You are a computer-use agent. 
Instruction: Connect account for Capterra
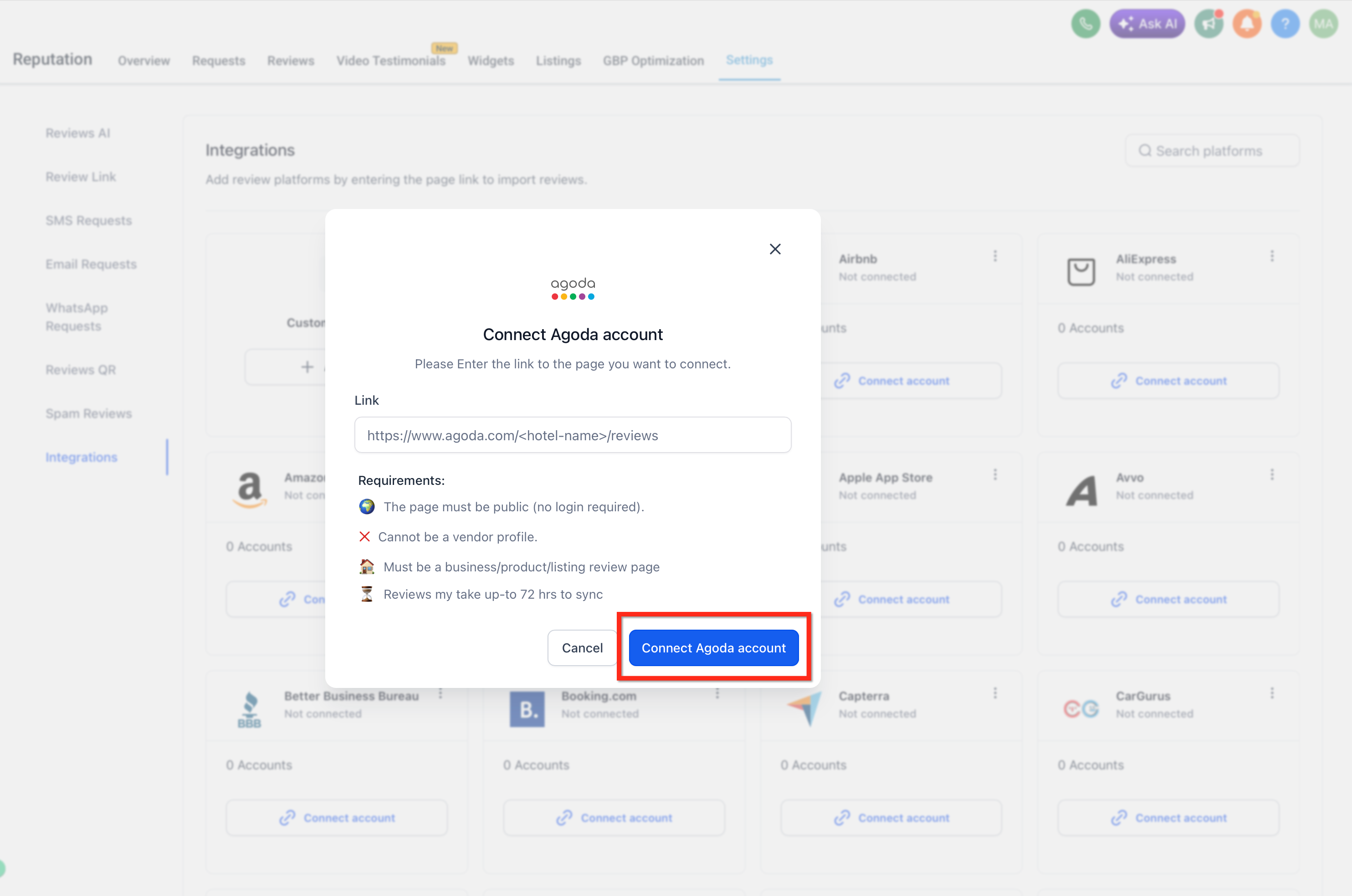[891, 818]
